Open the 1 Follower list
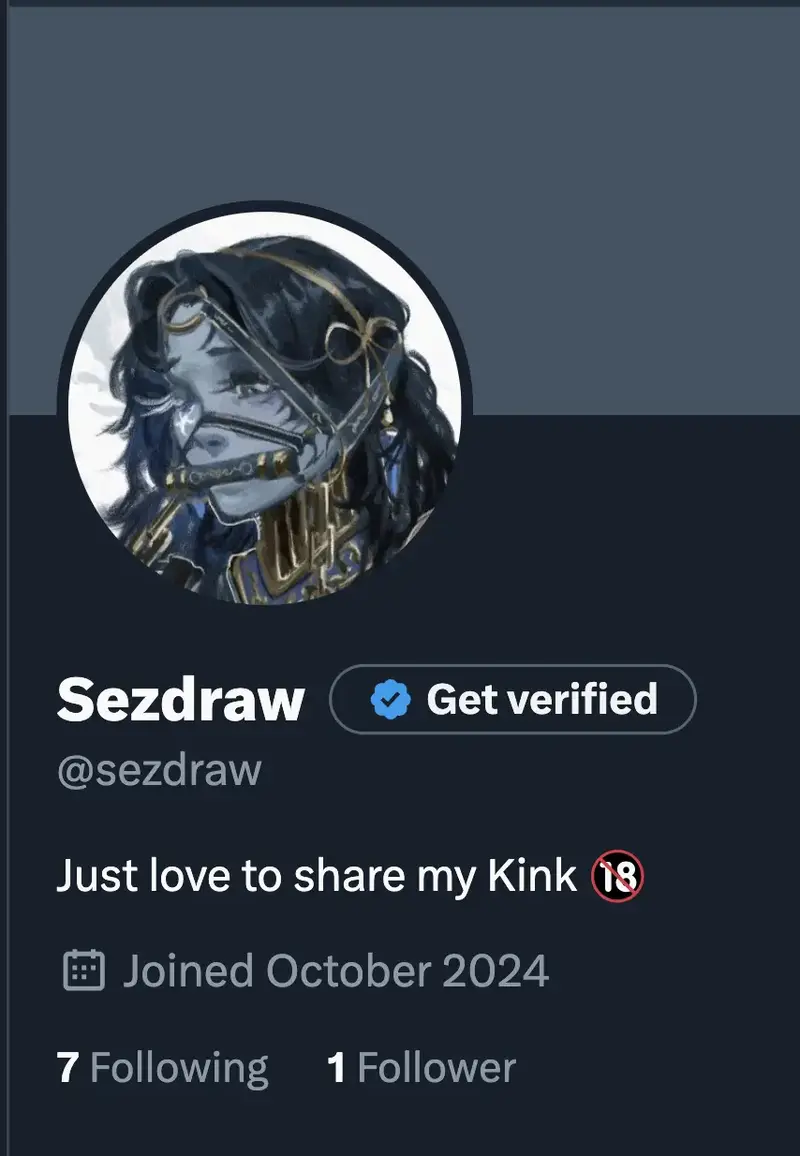 (x=421, y=1068)
